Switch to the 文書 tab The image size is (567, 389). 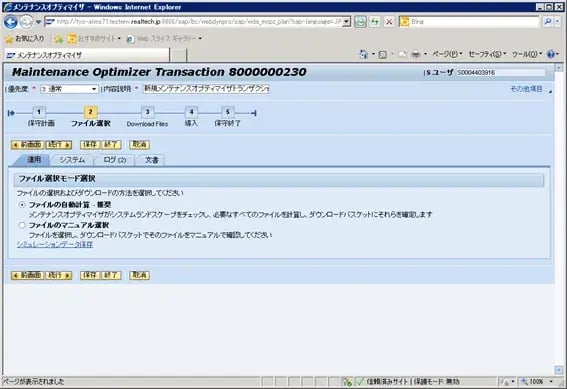(152, 160)
